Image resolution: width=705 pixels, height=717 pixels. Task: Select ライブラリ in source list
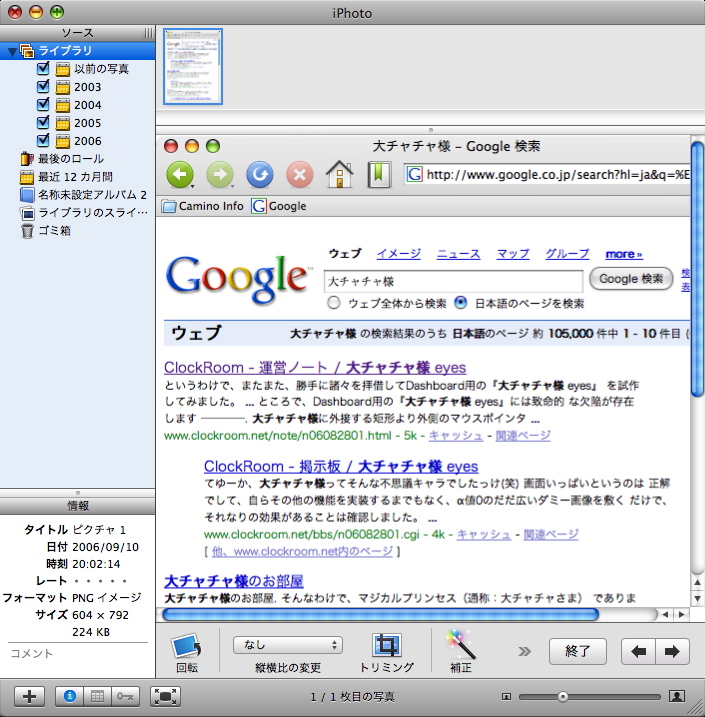tap(78, 51)
